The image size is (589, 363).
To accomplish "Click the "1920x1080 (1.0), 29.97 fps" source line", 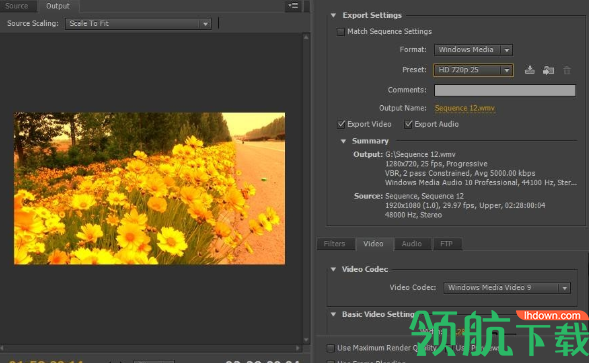I will click(465, 206).
